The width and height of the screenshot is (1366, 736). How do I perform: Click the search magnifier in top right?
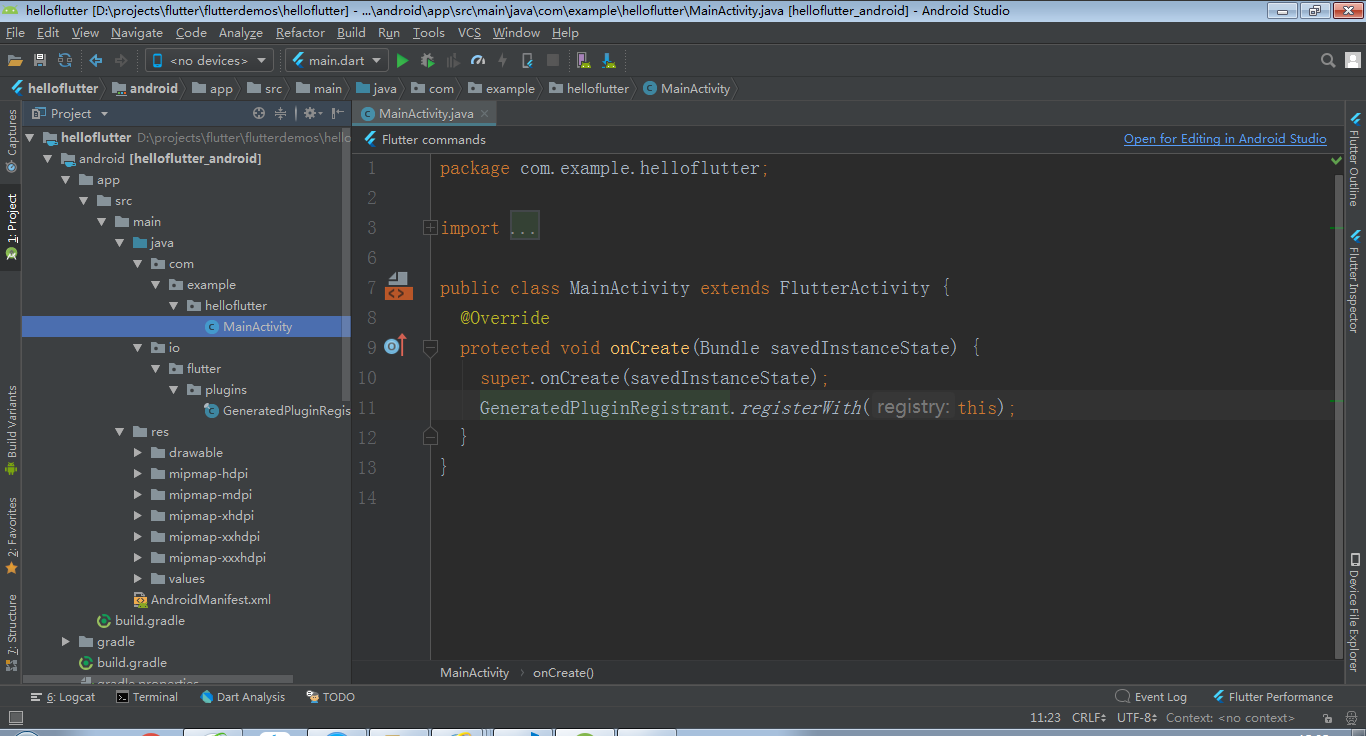(1328, 60)
